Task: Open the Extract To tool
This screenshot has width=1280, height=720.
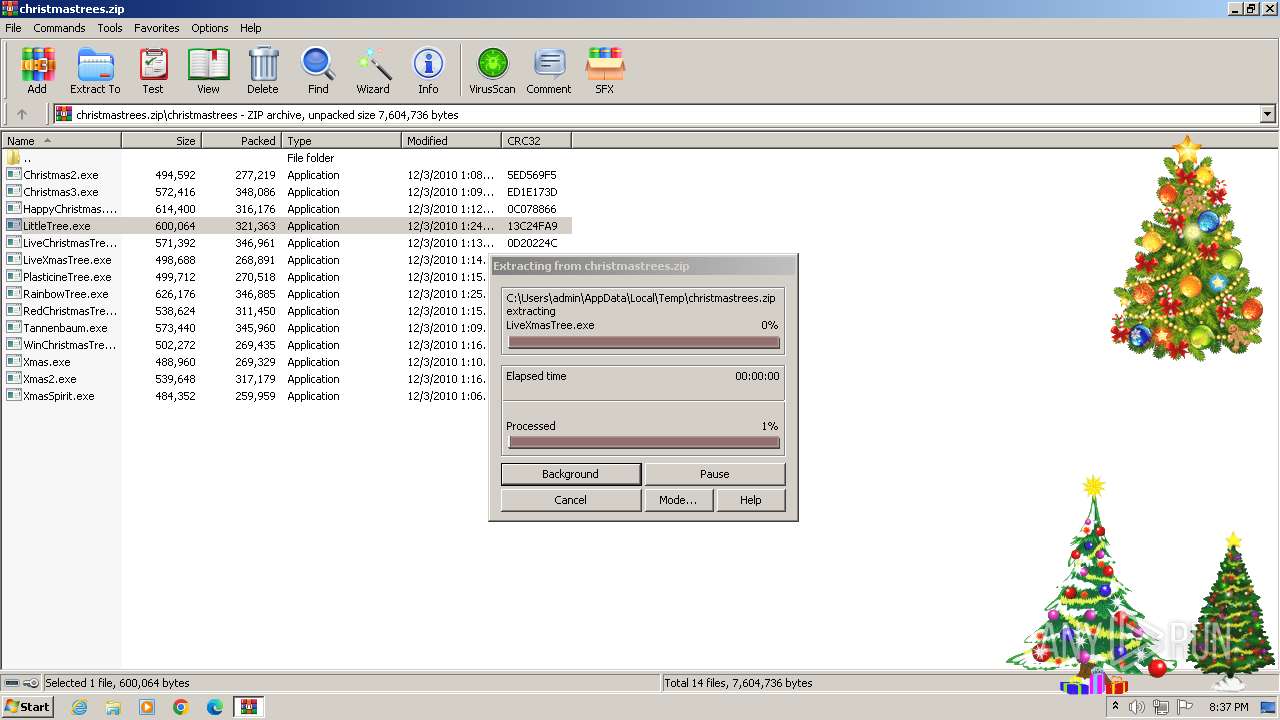Action: pos(95,71)
